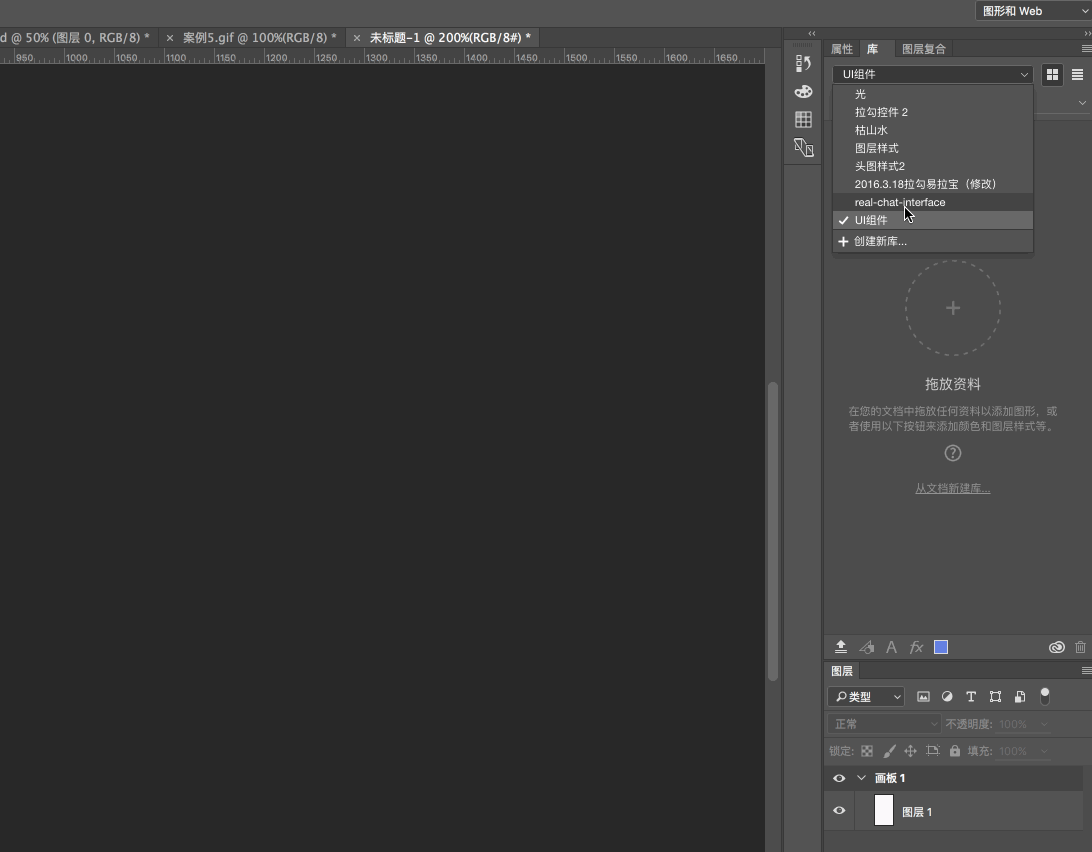This screenshot has height=852, width=1092.
Task: Switch library to list view
Action: pyautogui.click(x=1077, y=75)
